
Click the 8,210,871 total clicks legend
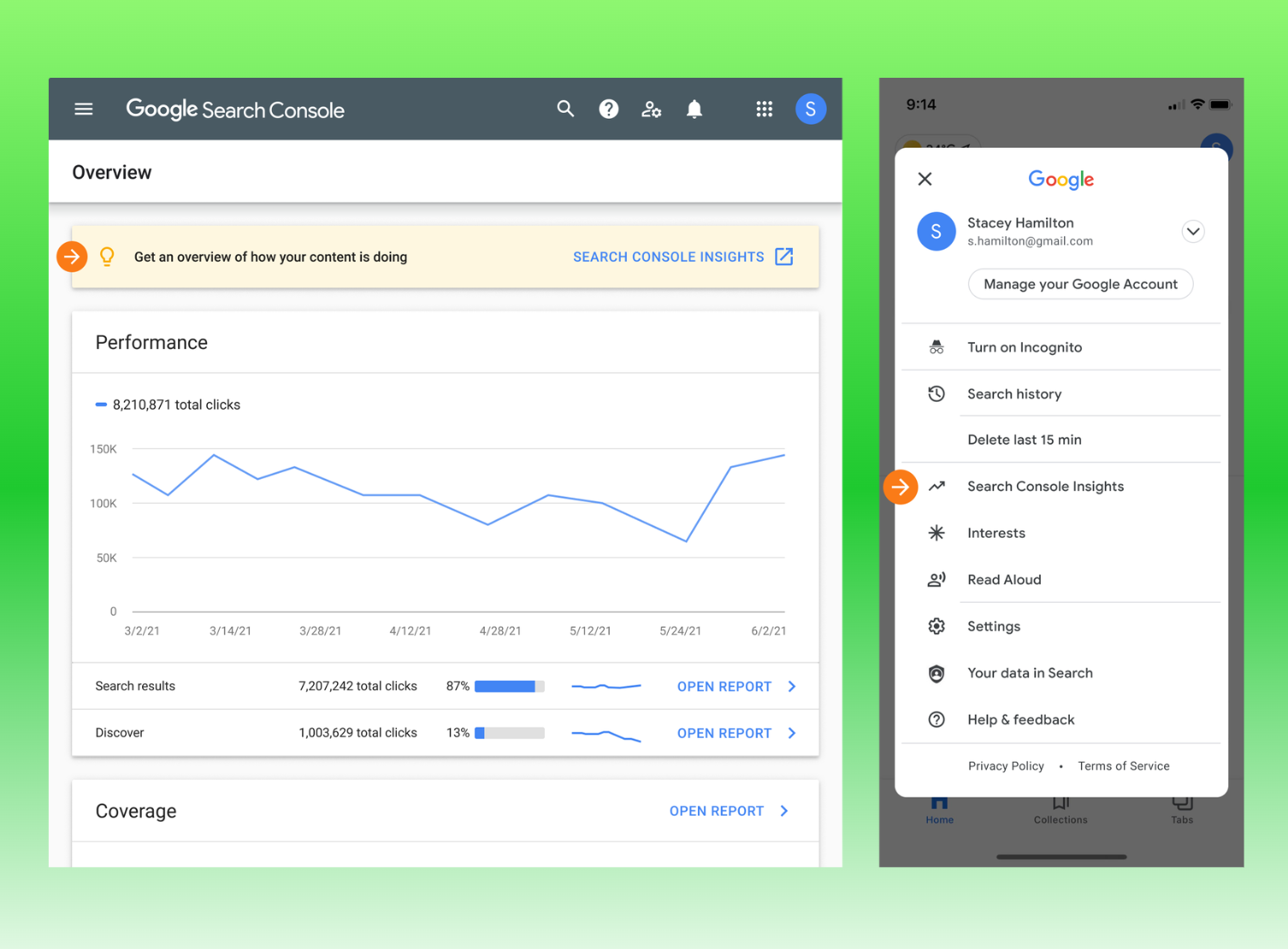click(x=168, y=404)
